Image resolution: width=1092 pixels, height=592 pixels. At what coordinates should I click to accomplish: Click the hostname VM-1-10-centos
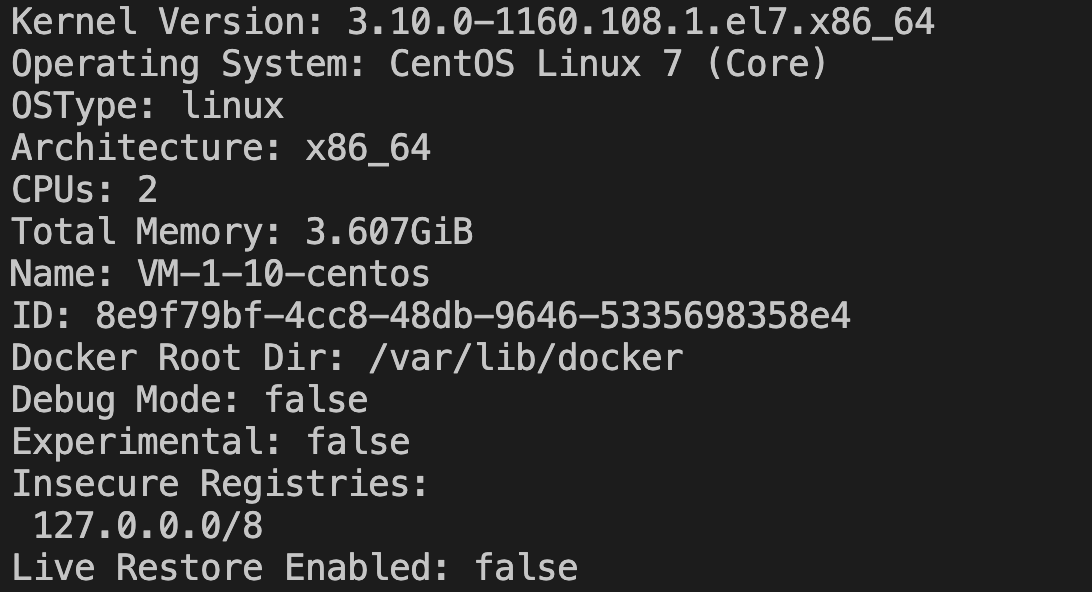click(283, 274)
